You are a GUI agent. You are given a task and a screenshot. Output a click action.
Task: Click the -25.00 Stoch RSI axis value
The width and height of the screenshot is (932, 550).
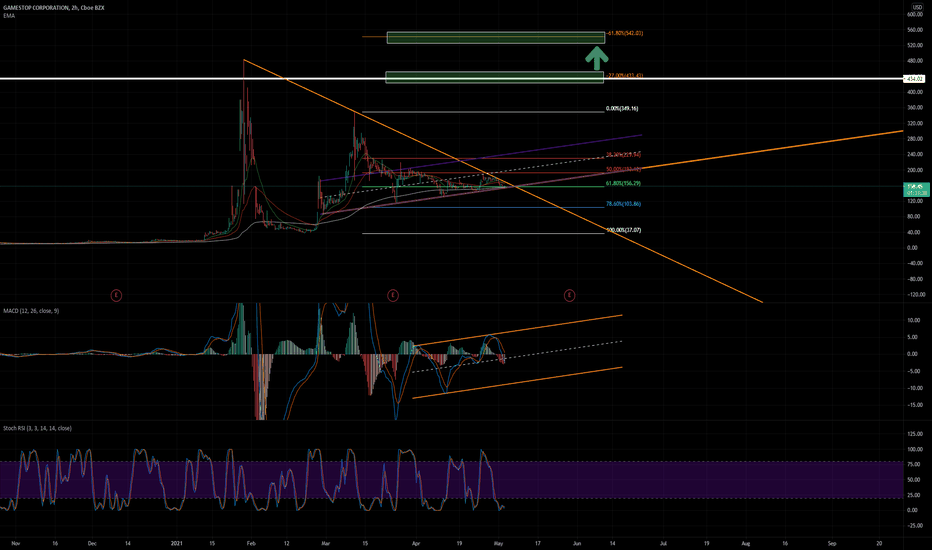(x=915, y=526)
